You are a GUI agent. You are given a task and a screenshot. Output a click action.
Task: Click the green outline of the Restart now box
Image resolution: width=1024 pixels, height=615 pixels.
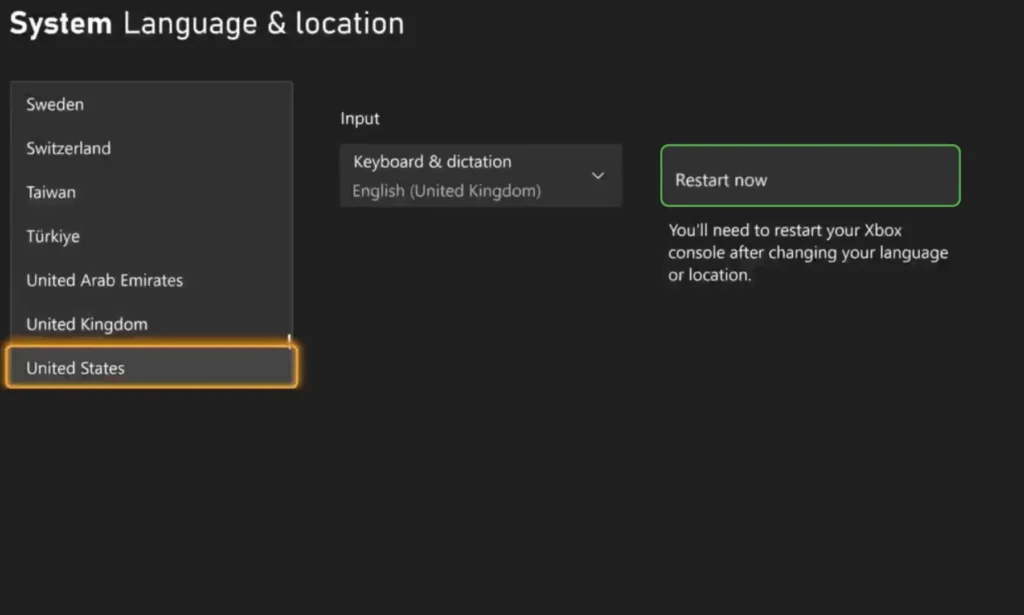pyautogui.click(x=810, y=146)
